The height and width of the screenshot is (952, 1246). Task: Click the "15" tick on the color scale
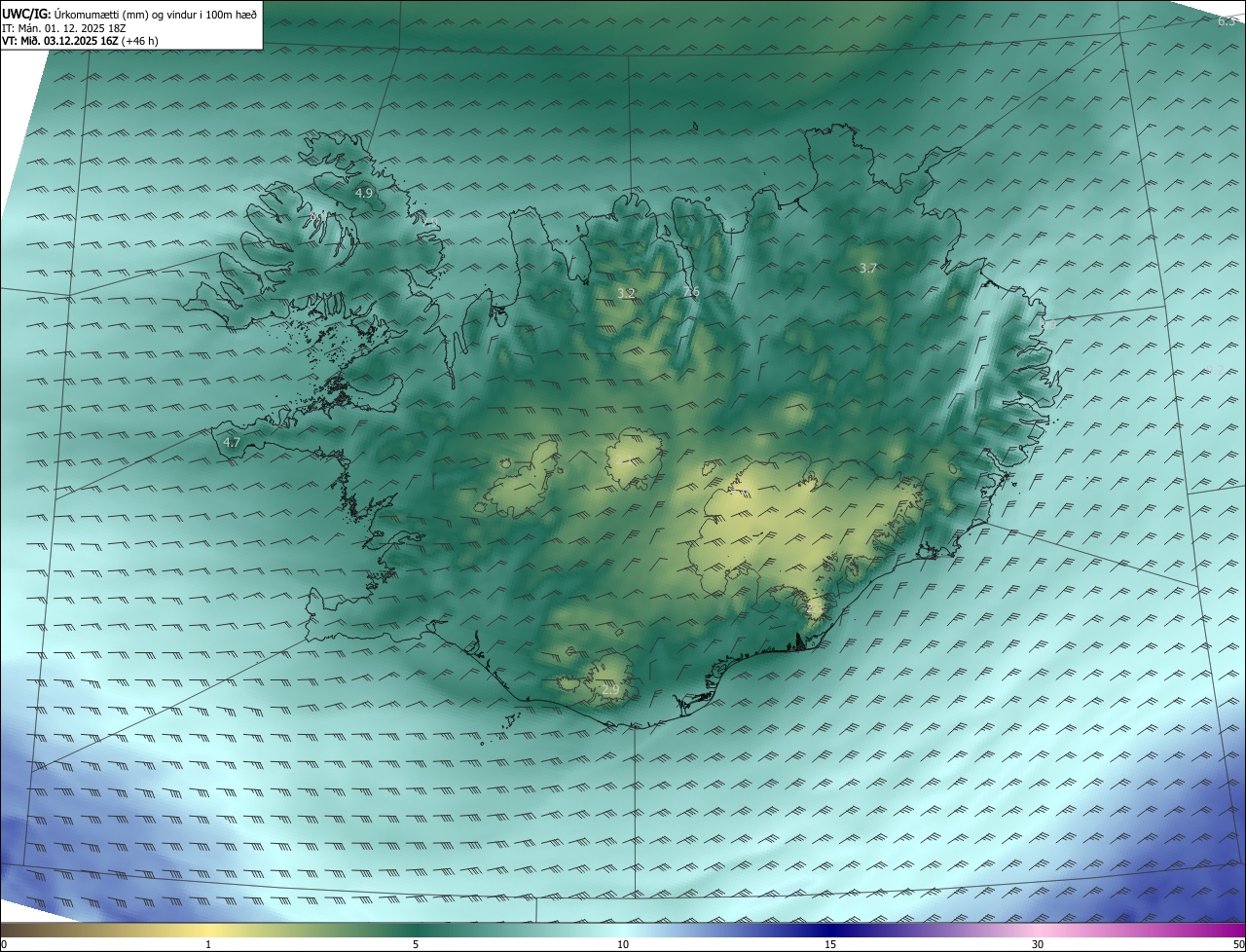(x=830, y=944)
